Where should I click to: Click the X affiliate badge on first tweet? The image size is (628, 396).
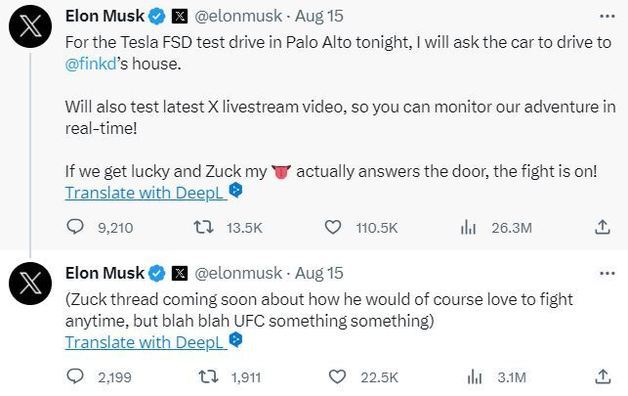click(x=180, y=16)
